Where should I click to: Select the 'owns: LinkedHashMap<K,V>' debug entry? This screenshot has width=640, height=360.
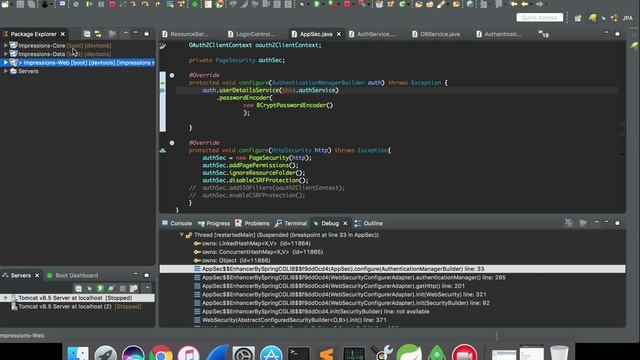pyautogui.click(x=252, y=244)
